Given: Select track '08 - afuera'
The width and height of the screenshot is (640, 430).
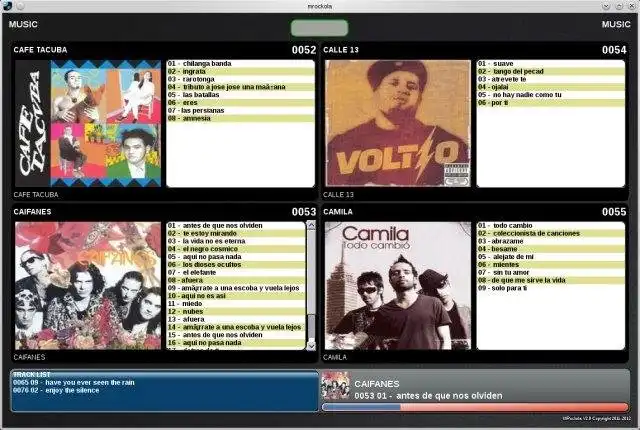Looking at the screenshot, I should click(x=236, y=280).
